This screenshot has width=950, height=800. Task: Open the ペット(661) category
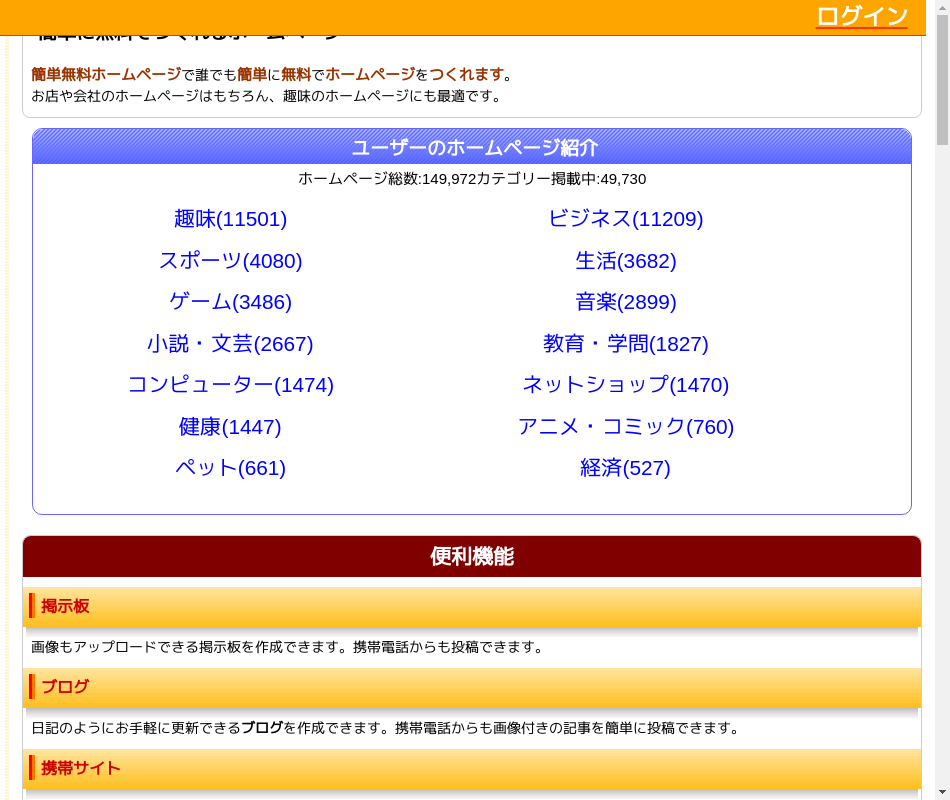[x=230, y=468]
